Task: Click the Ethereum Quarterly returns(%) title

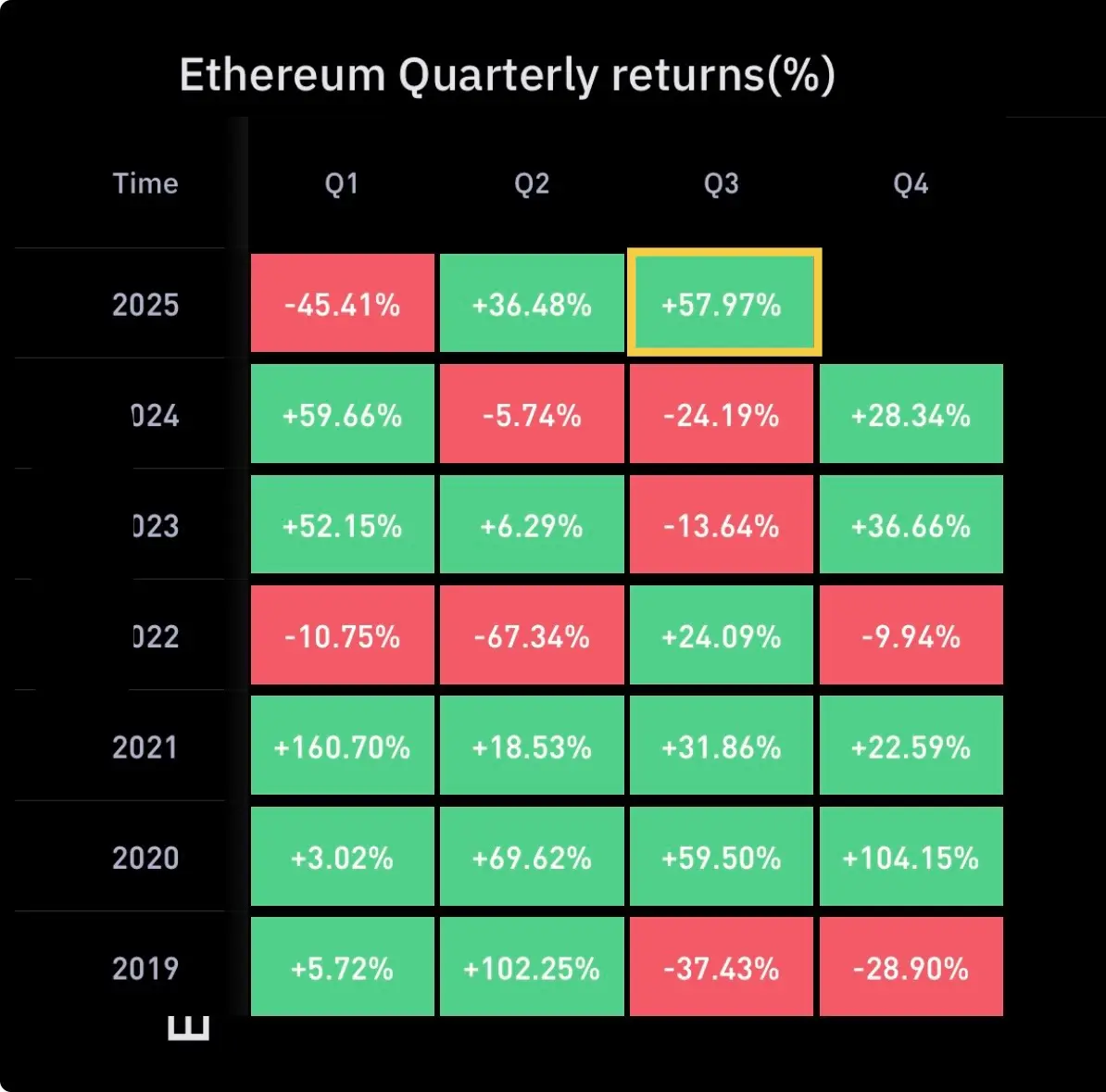Action: click(x=508, y=75)
